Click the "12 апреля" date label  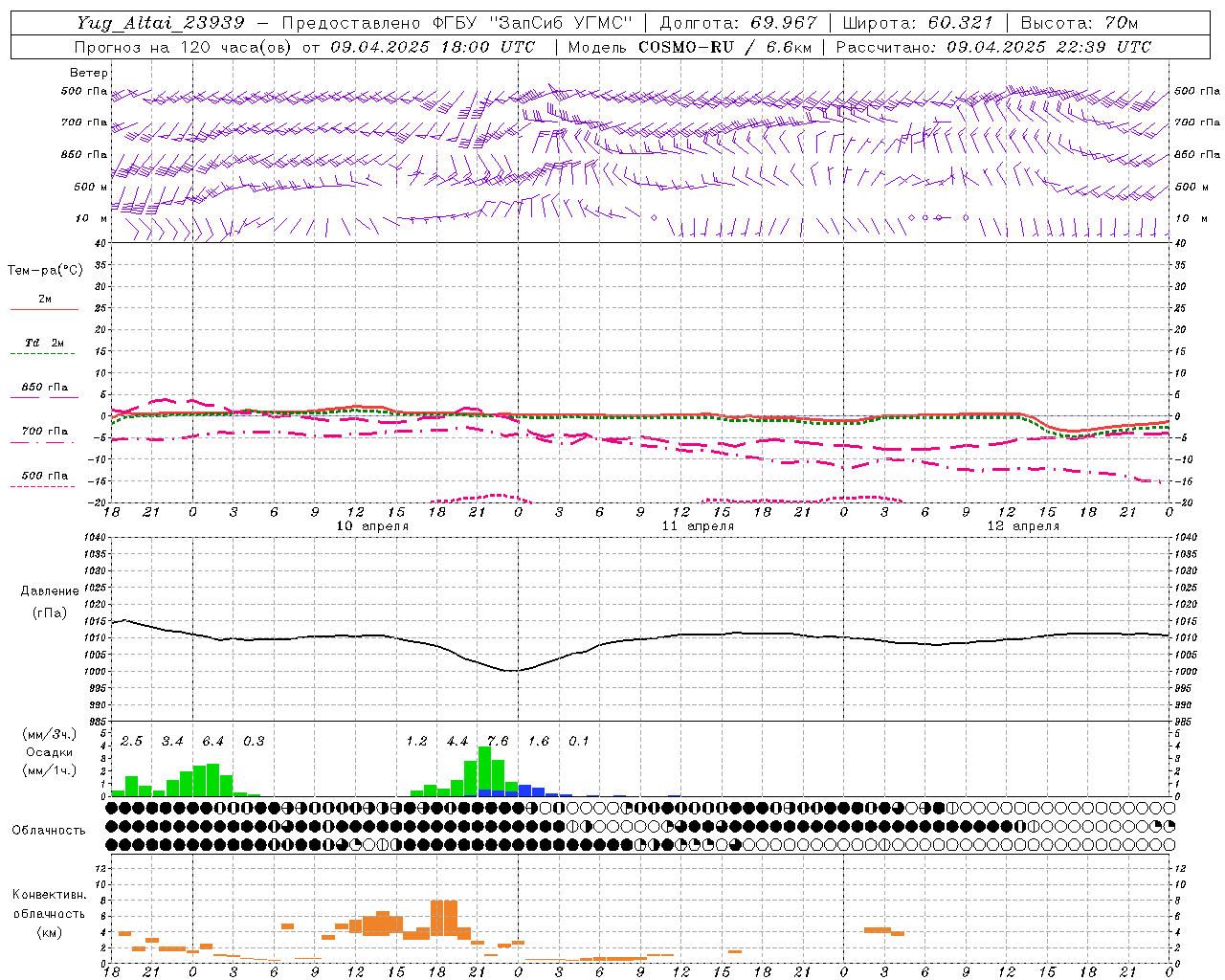(1023, 526)
